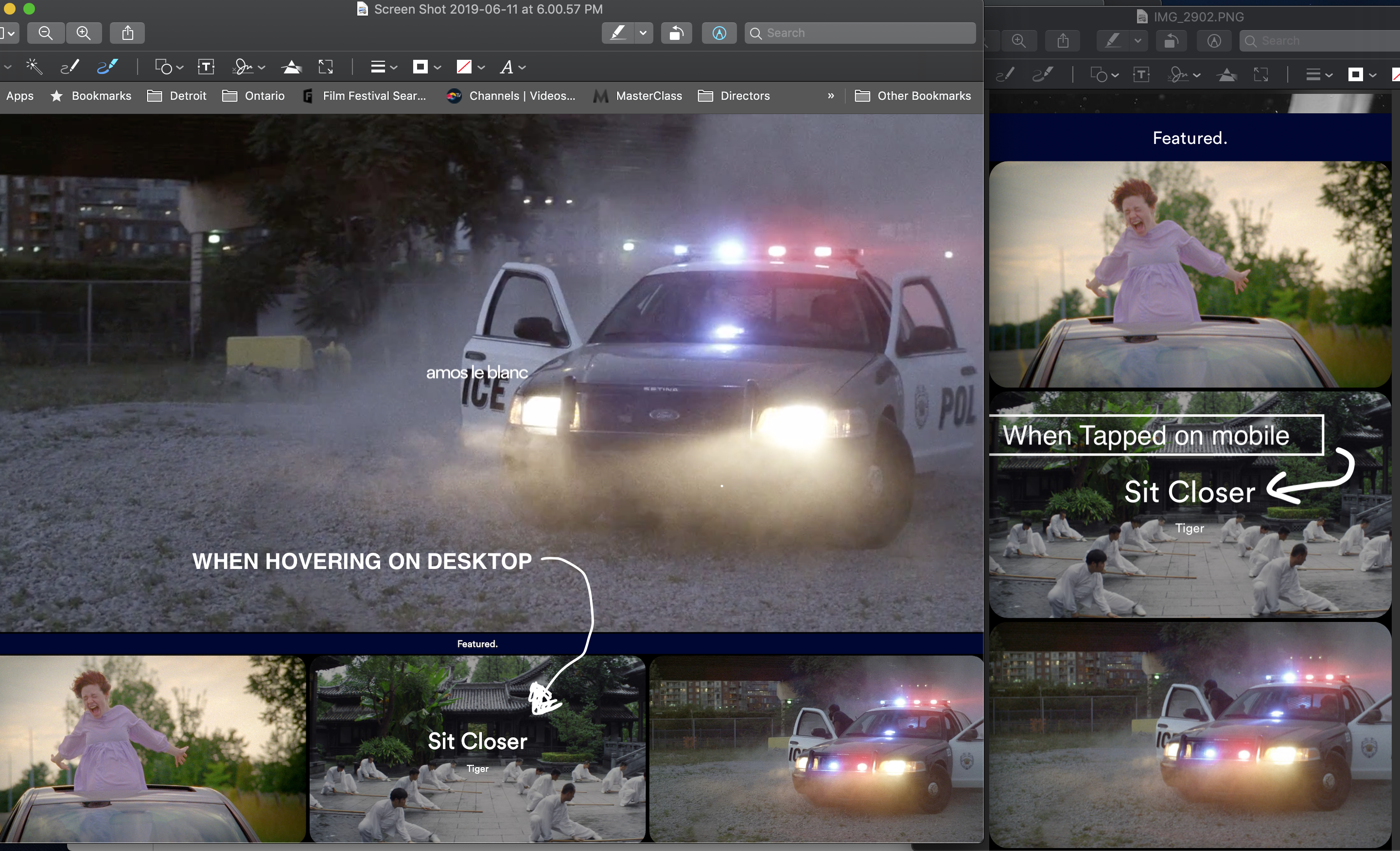The image size is (1400, 851).
Task: Open the Share menu in Screen Shot window
Action: tap(128, 33)
